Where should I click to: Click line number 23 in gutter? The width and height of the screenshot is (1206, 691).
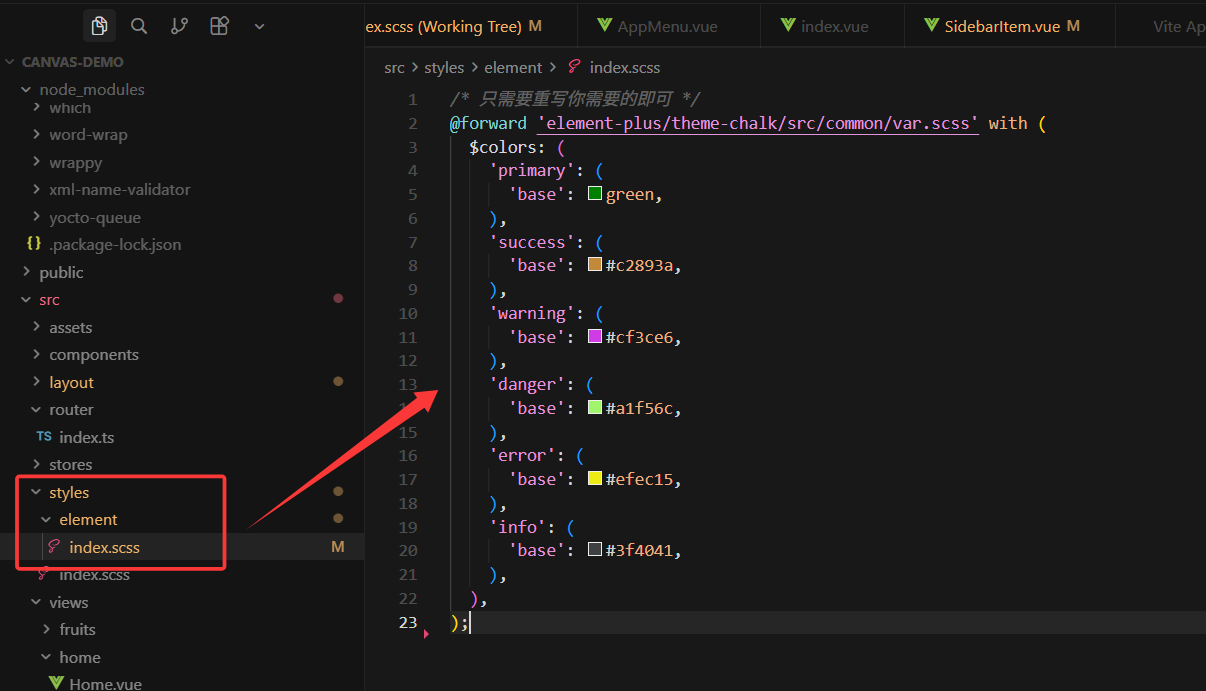click(x=408, y=622)
